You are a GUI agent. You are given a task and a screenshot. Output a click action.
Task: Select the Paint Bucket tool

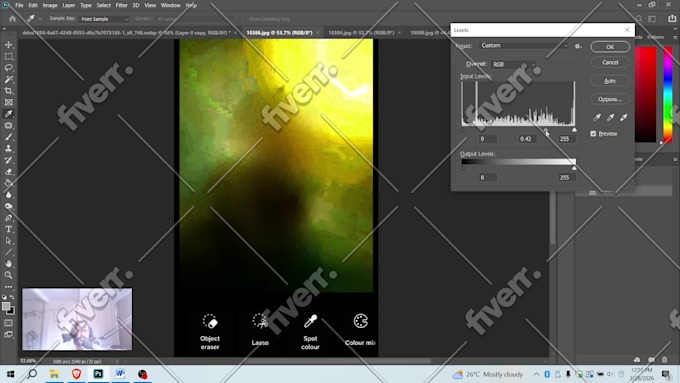pos(8,183)
